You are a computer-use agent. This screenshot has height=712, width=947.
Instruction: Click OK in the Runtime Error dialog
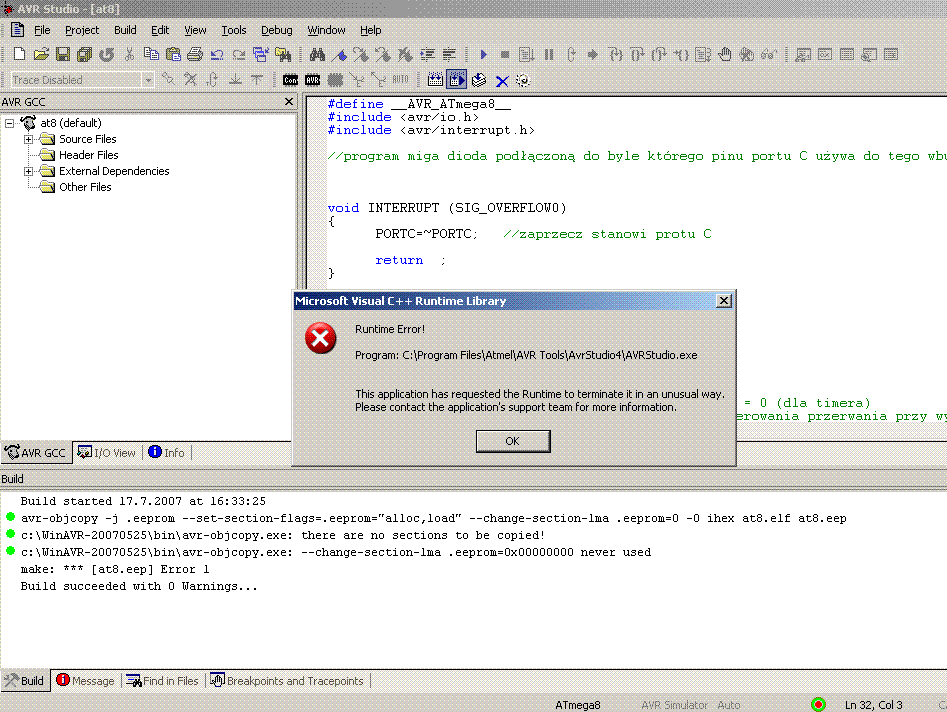[513, 441]
